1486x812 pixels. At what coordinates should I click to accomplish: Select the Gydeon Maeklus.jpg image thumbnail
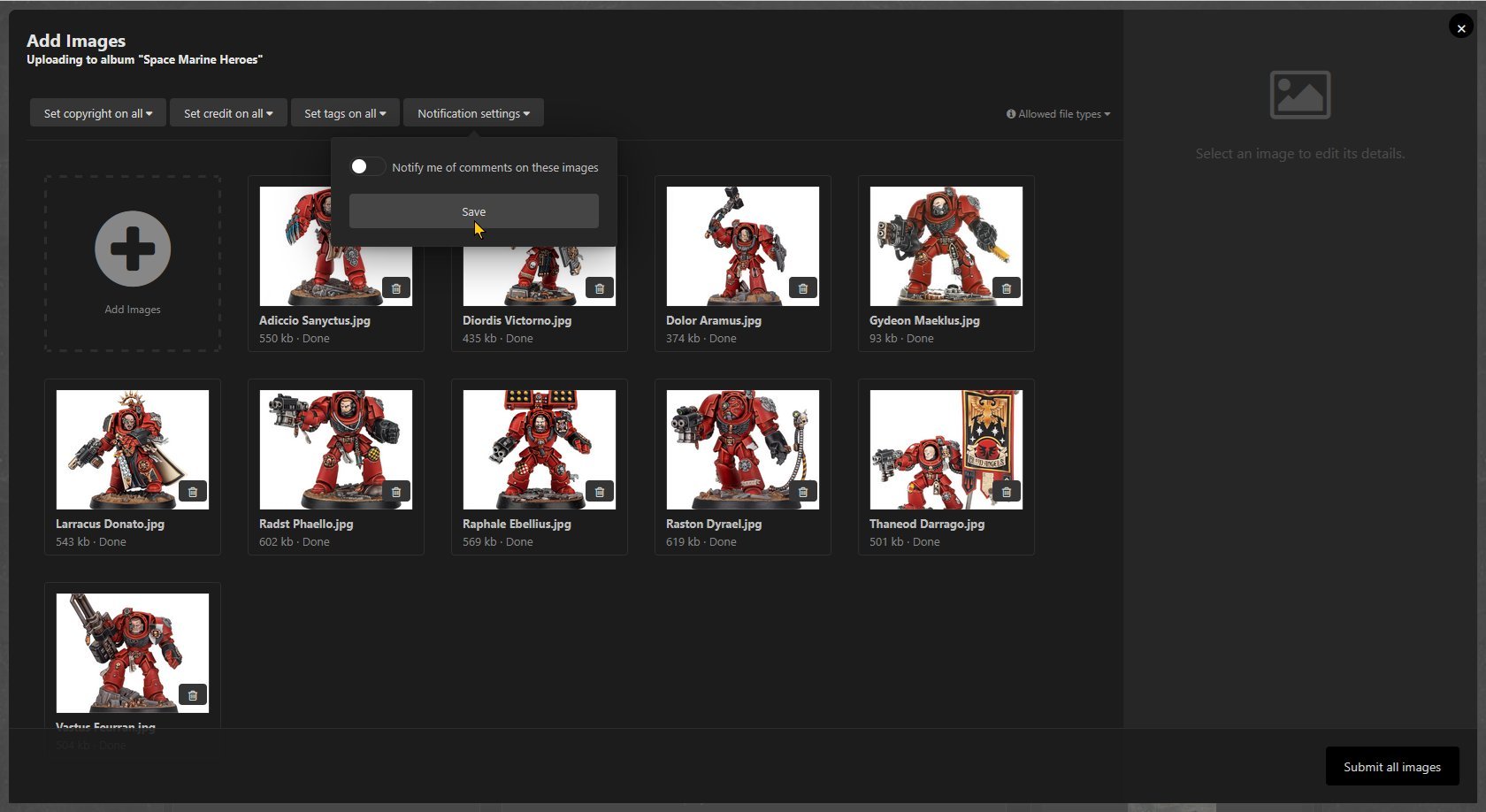[x=946, y=245]
